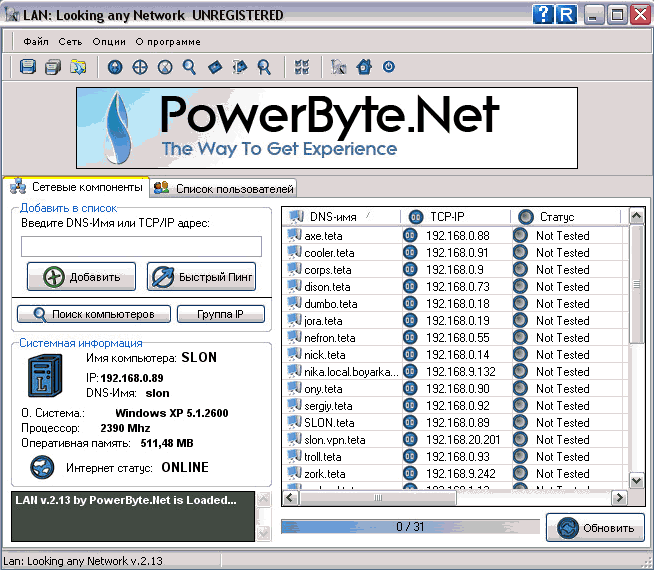Click the network computers icon left of home
The width and height of the screenshot is (654, 570).
(339, 67)
